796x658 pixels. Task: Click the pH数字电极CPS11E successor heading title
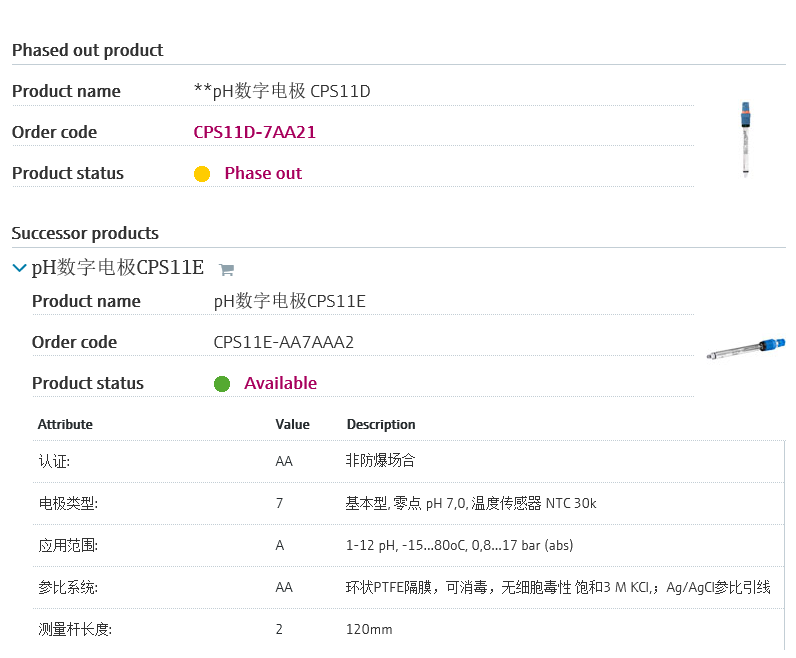[118, 268]
